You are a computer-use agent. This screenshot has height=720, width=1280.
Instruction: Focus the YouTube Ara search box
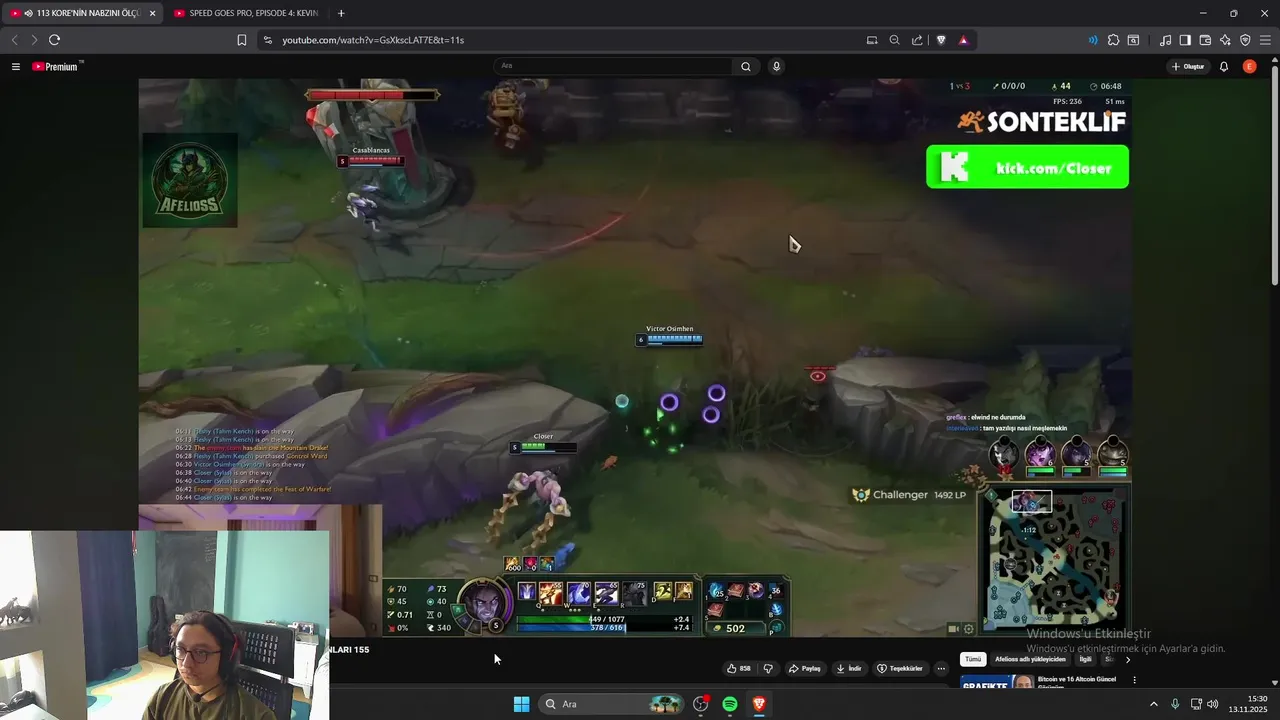click(613, 66)
